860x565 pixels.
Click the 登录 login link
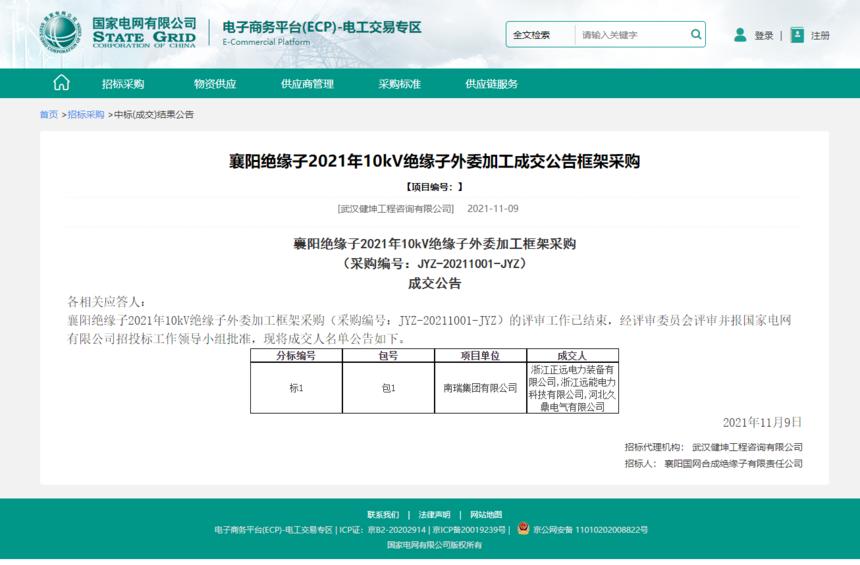763,36
